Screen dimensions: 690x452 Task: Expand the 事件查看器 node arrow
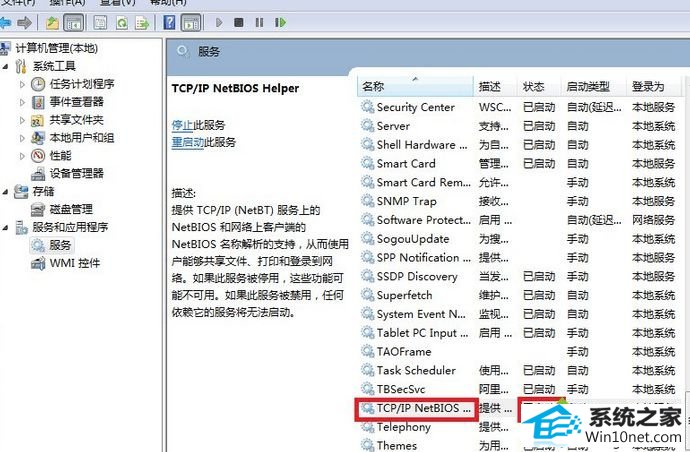[22, 102]
